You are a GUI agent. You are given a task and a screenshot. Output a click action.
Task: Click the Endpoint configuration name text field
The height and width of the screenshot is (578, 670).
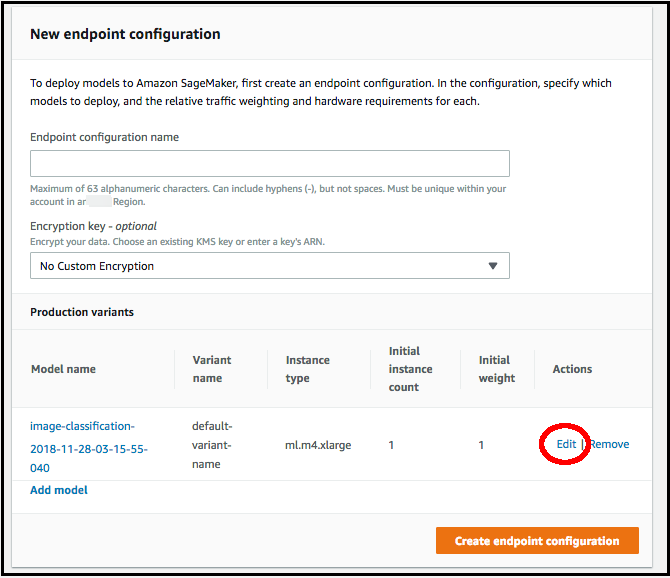(269, 164)
